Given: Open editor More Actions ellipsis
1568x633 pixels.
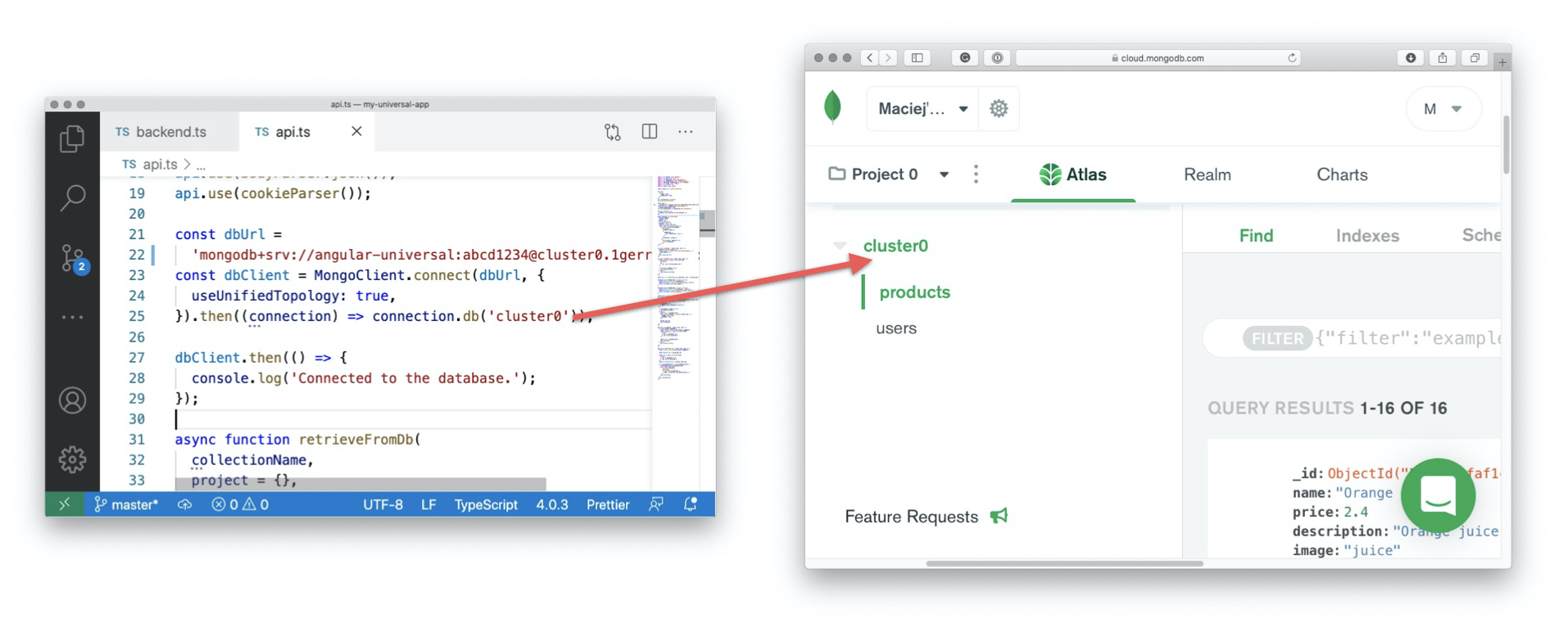Looking at the screenshot, I should (686, 132).
